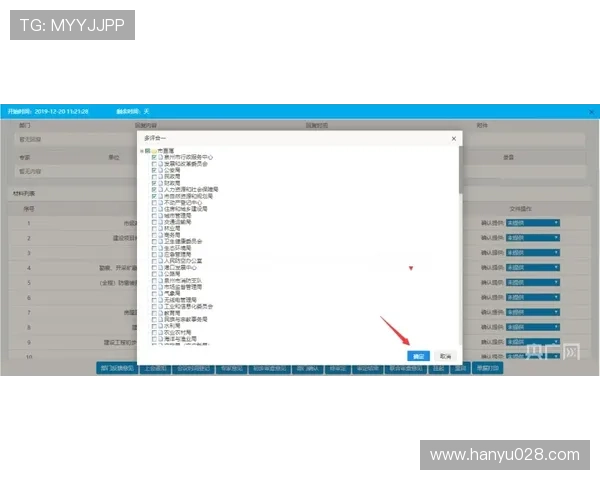Select the 交通运输局 checkbox
The height and width of the screenshot is (480, 600).
point(154,221)
